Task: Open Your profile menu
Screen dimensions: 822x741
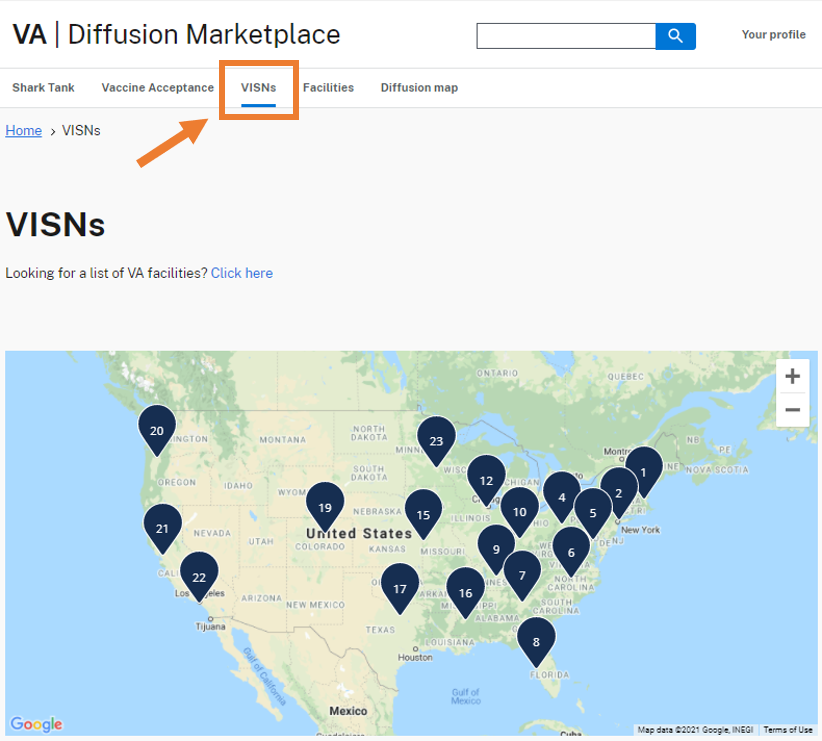Action: coord(773,35)
